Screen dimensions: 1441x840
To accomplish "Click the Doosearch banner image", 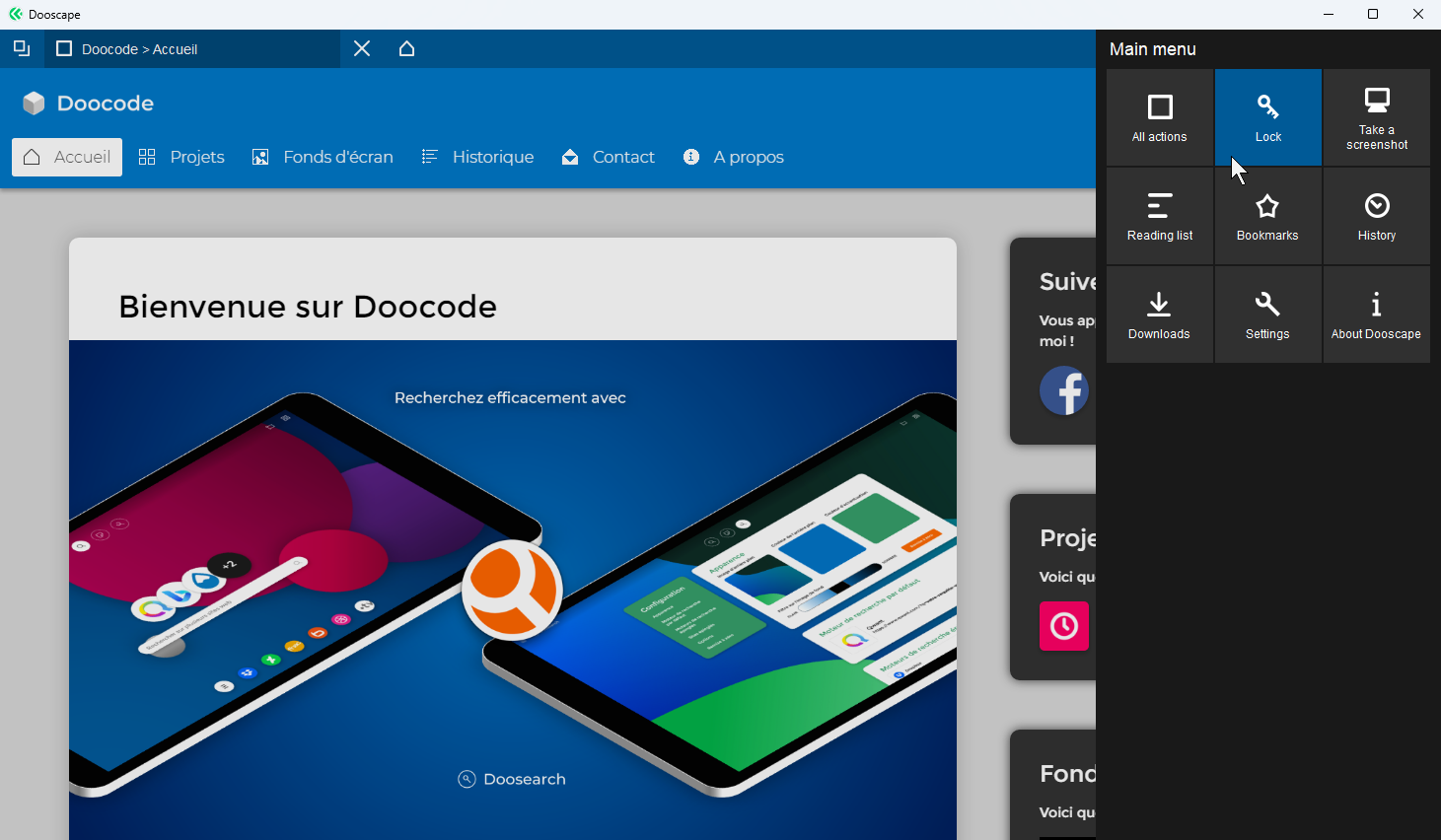I will pos(512,592).
